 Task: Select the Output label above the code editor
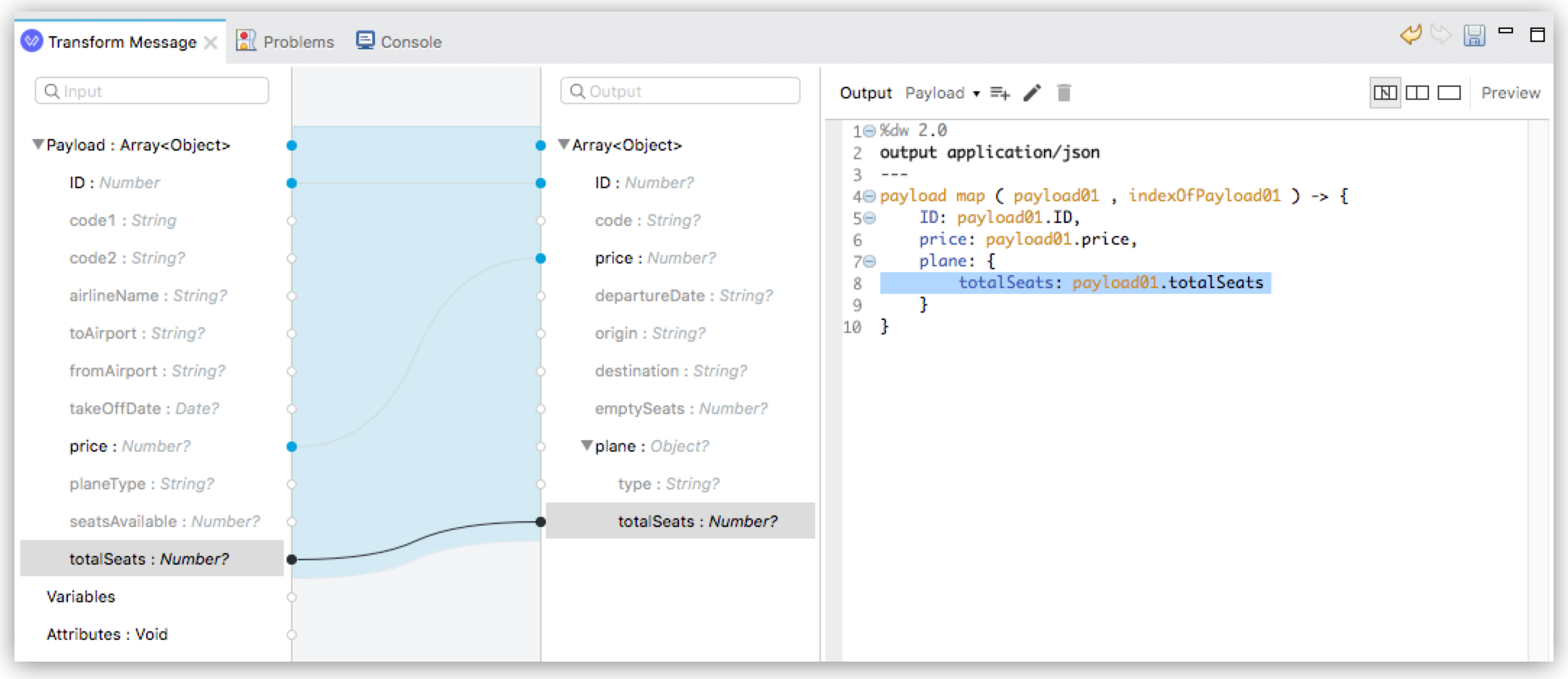[x=865, y=93]
